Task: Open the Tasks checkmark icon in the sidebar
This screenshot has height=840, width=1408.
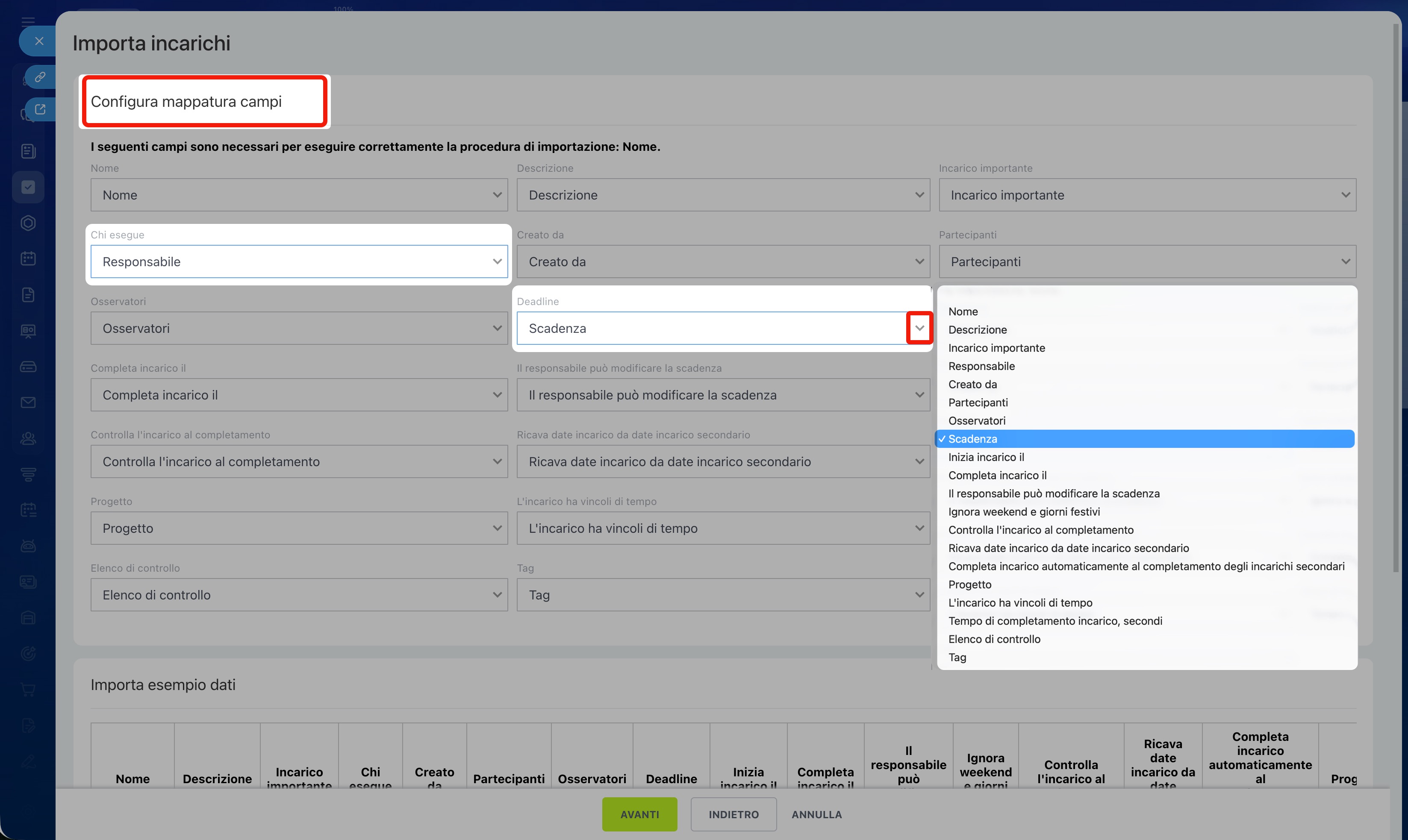Action: [x=28, y=188]
